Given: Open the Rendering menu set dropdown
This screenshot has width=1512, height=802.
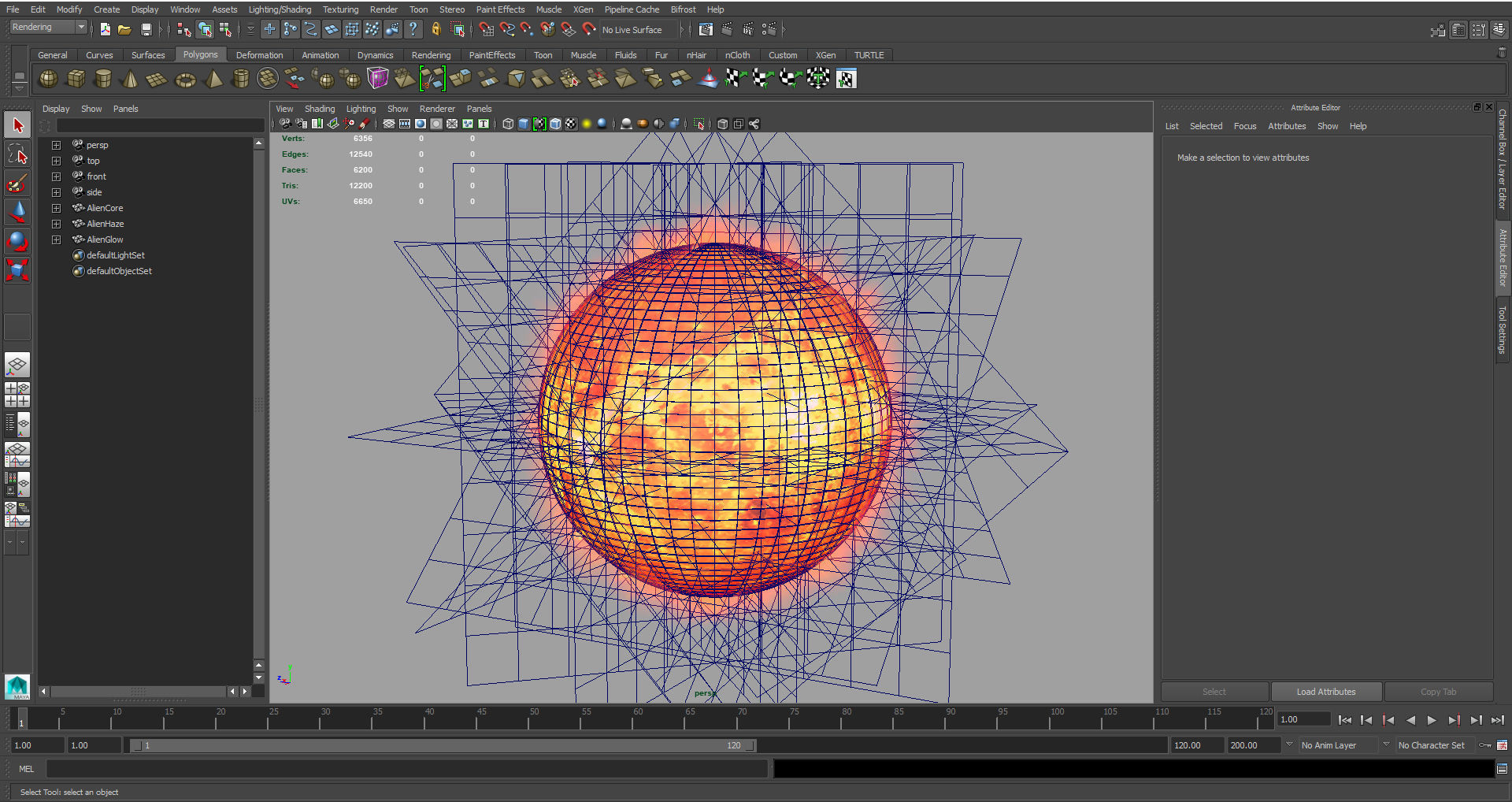Looking at the screenshot, I should coord(80,28).
